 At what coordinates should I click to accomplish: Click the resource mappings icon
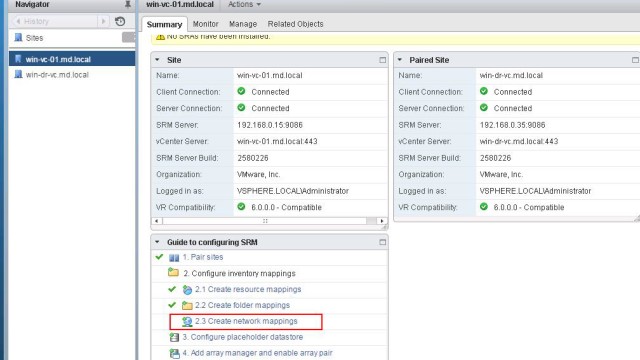[x=187, y=290]
